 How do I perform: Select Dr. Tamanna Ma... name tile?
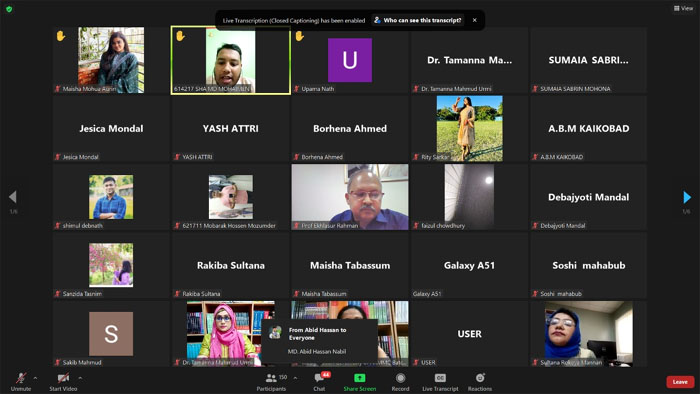[x=469, y=60]
